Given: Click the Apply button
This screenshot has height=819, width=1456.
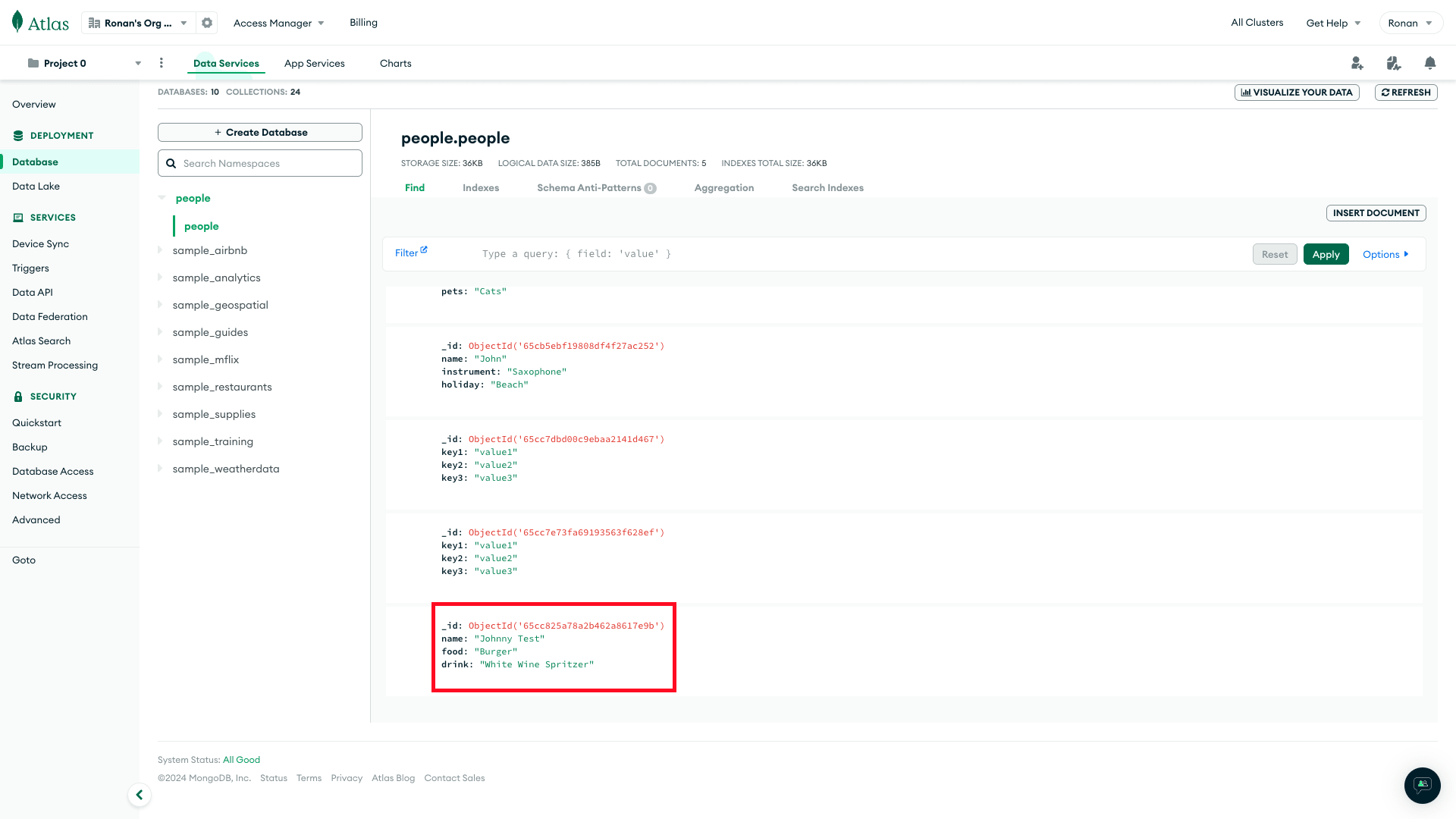Looking at the screenshot, I should 1326,254.
